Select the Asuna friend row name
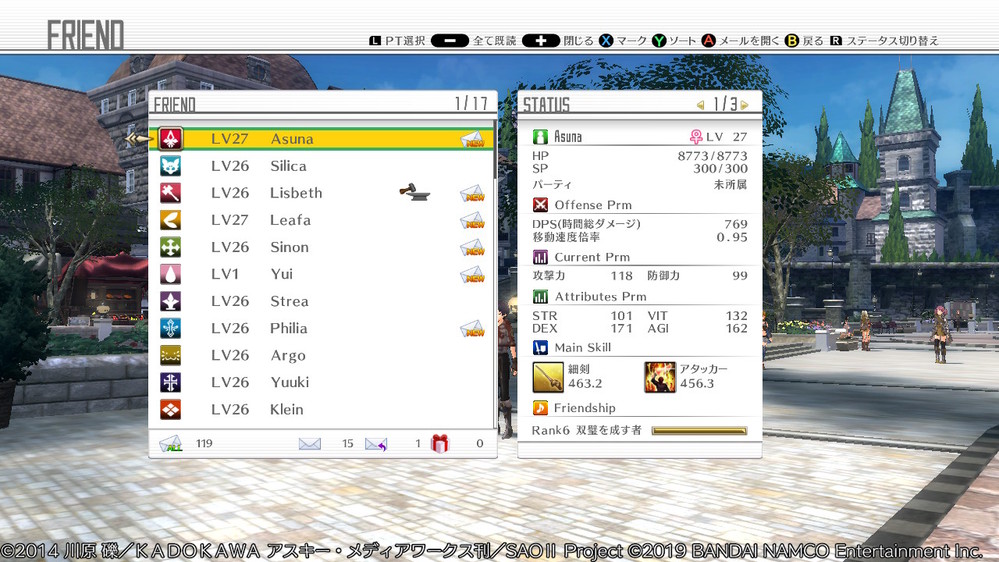The width and height of the screenshot is (999, 562). coord(292,139)
